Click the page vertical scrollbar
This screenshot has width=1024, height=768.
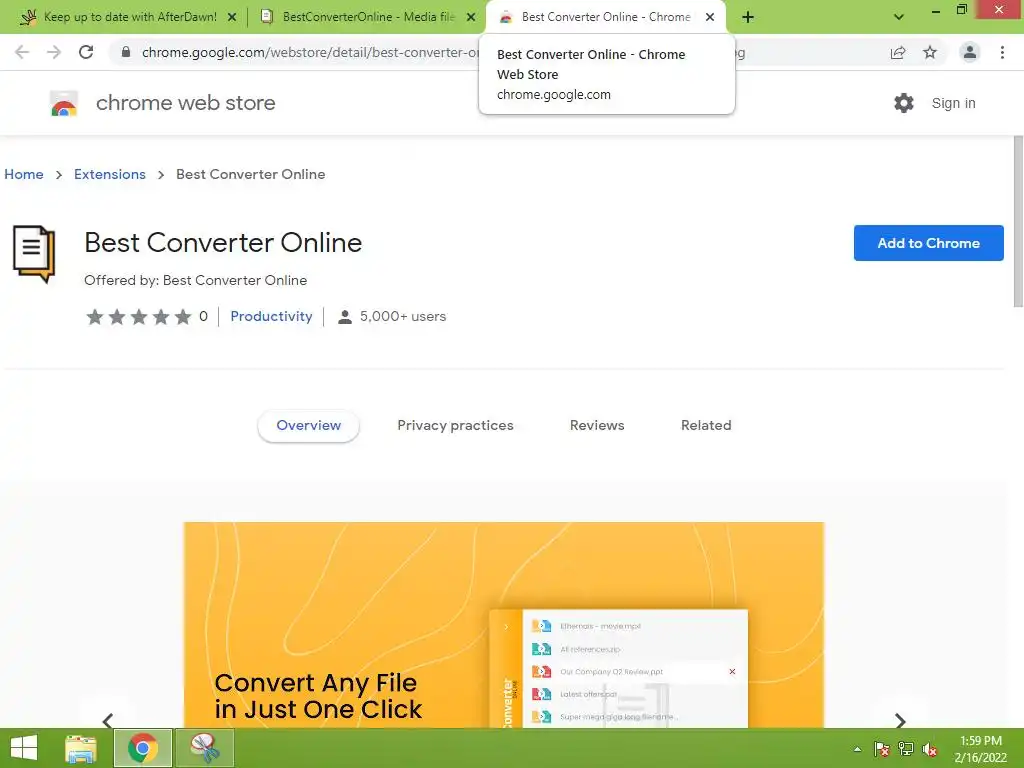tap(1017, 221)
